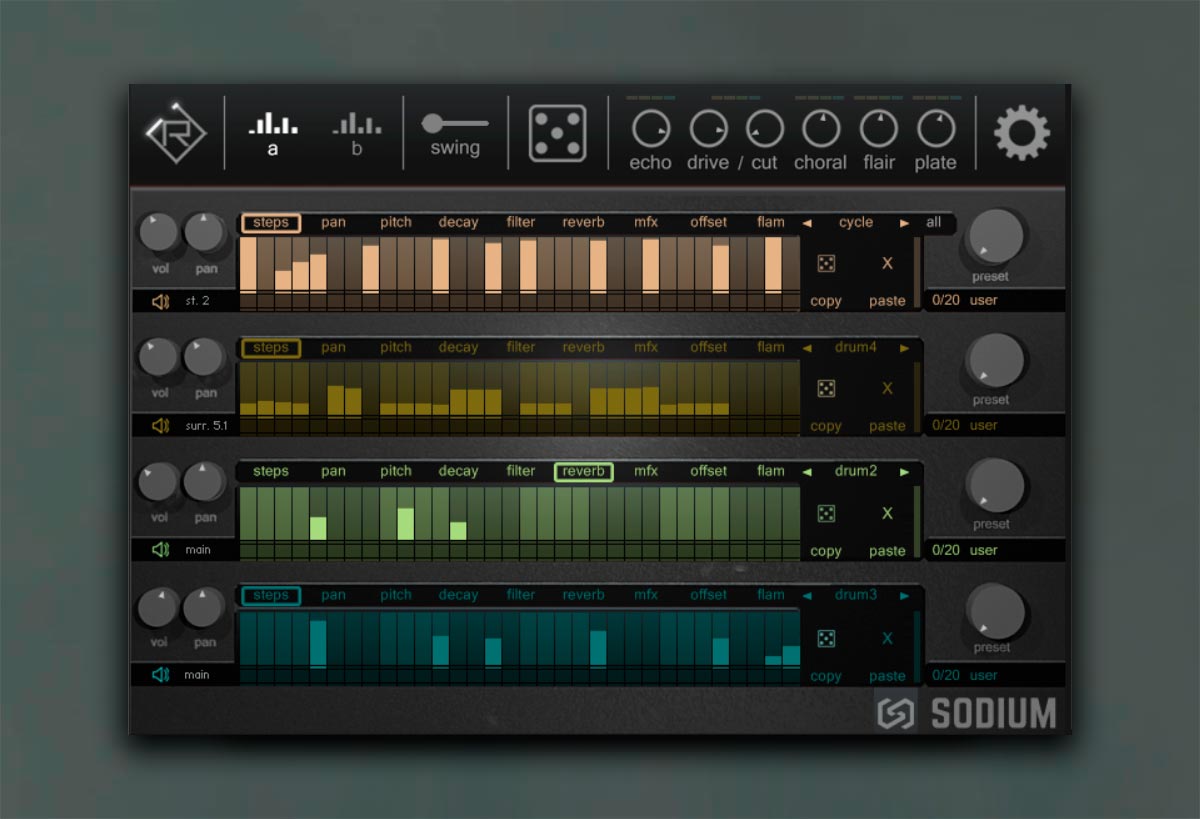The height and width of the screenshot is (819, 1200).
Task: Click the level strip beside the cycle X
Action: click(917, 274)
